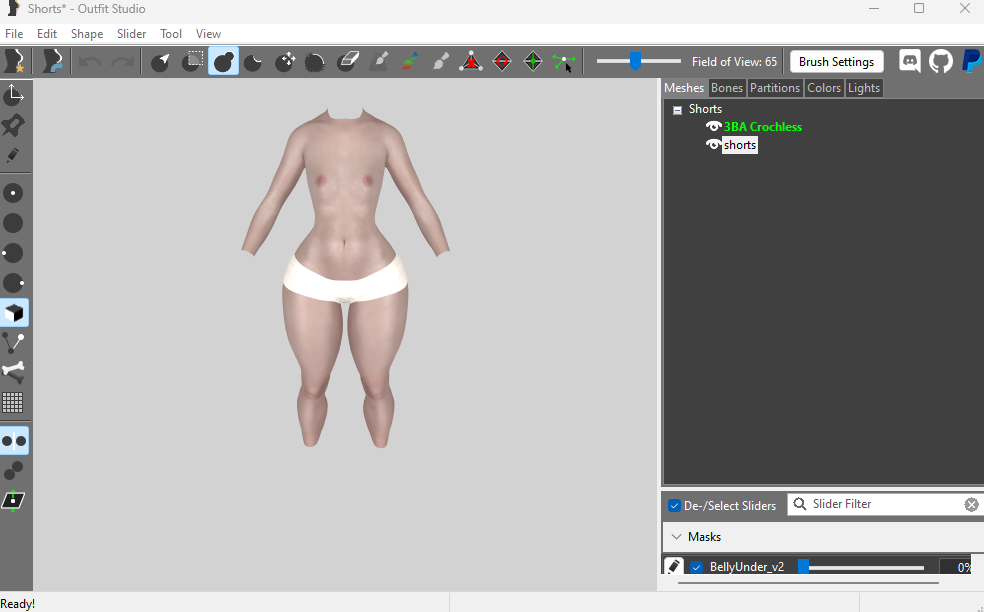Click the Redo arrow in toolbar
Screen dimensions: 984x612
pyautogui.click(x=122, y=62)
